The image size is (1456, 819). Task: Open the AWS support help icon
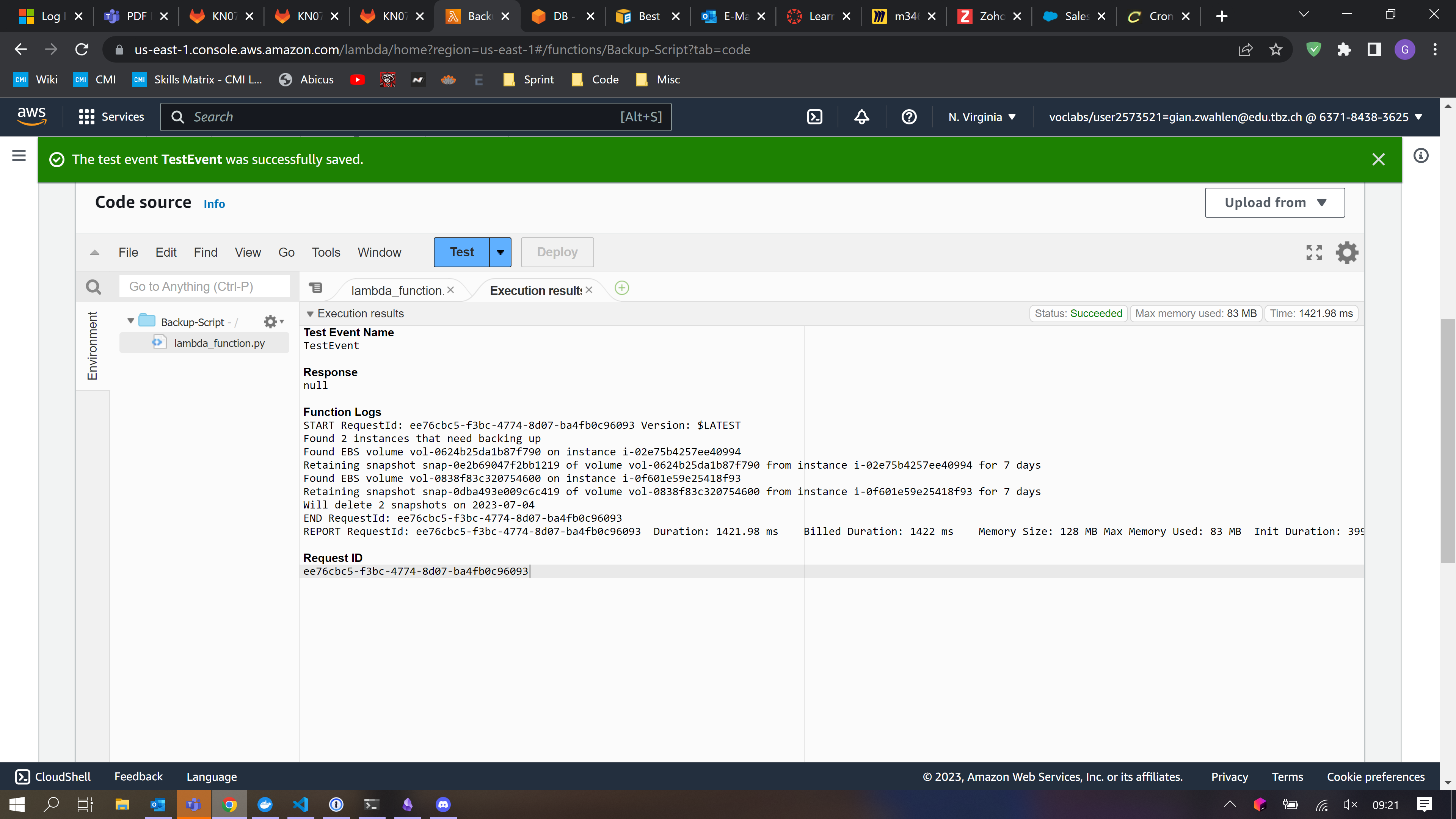tap(909, 117)
